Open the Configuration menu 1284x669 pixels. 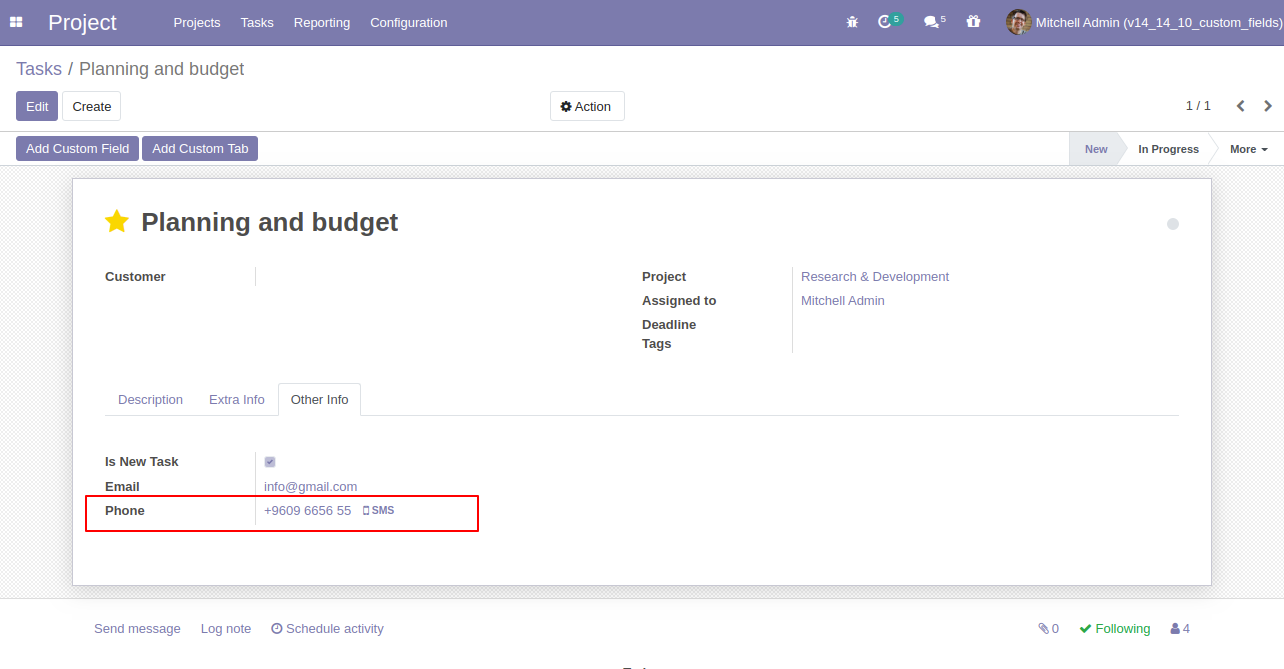point(409,22)
